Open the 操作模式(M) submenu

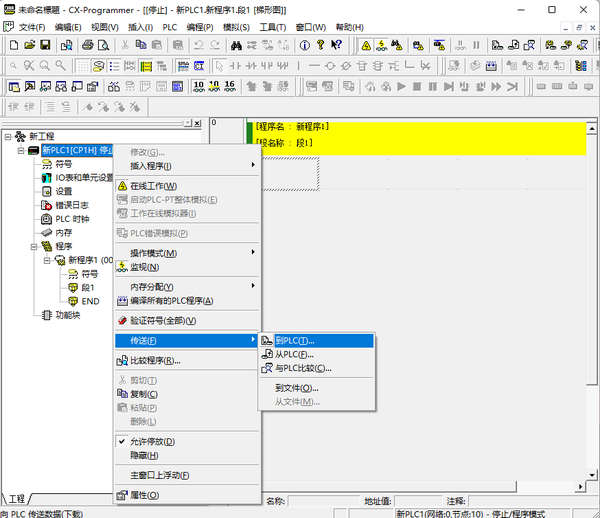point(188,253)
